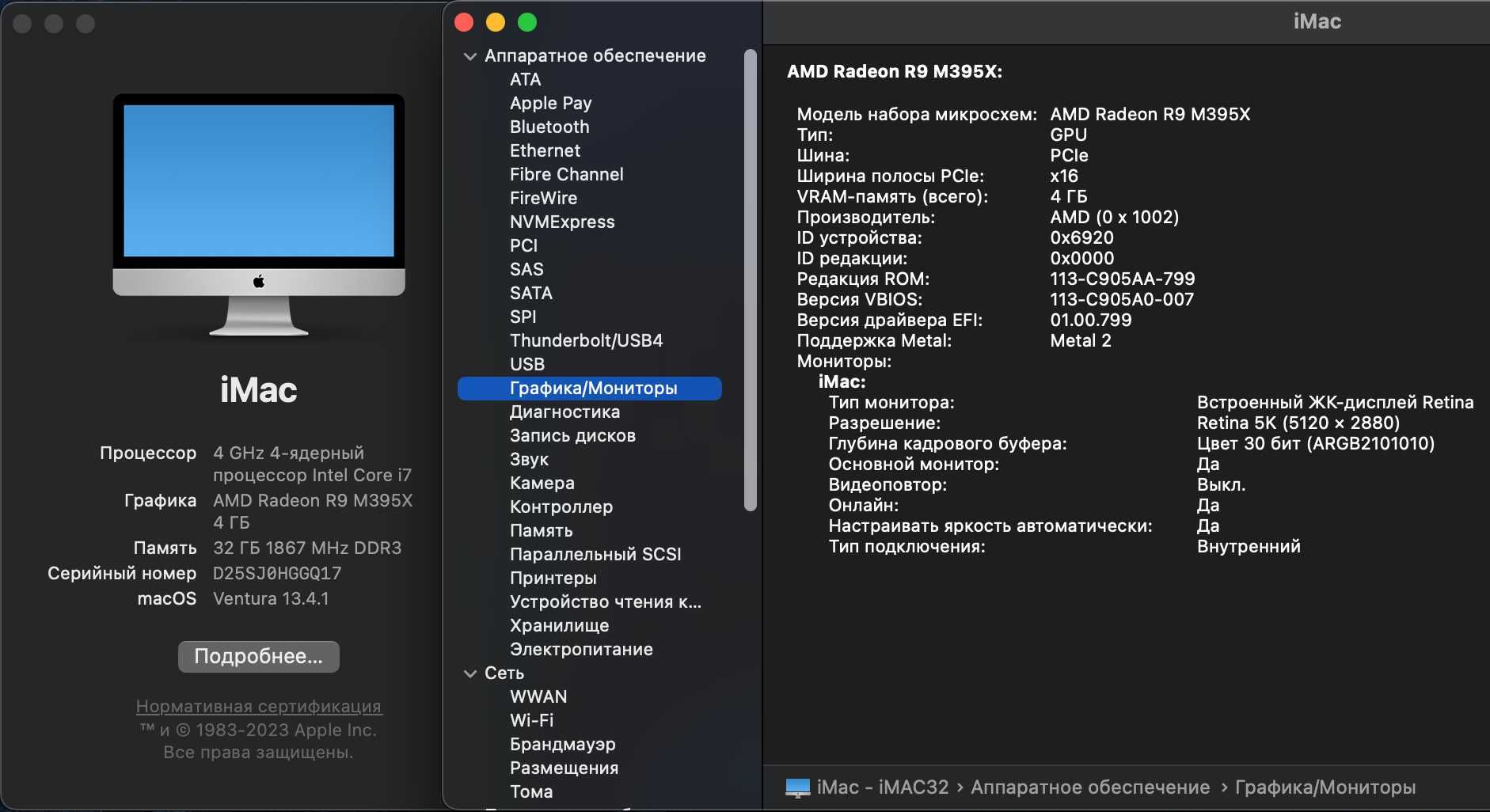
Task: Click Графика/Мониторы in the path bar
Action: pos(1325,787)
